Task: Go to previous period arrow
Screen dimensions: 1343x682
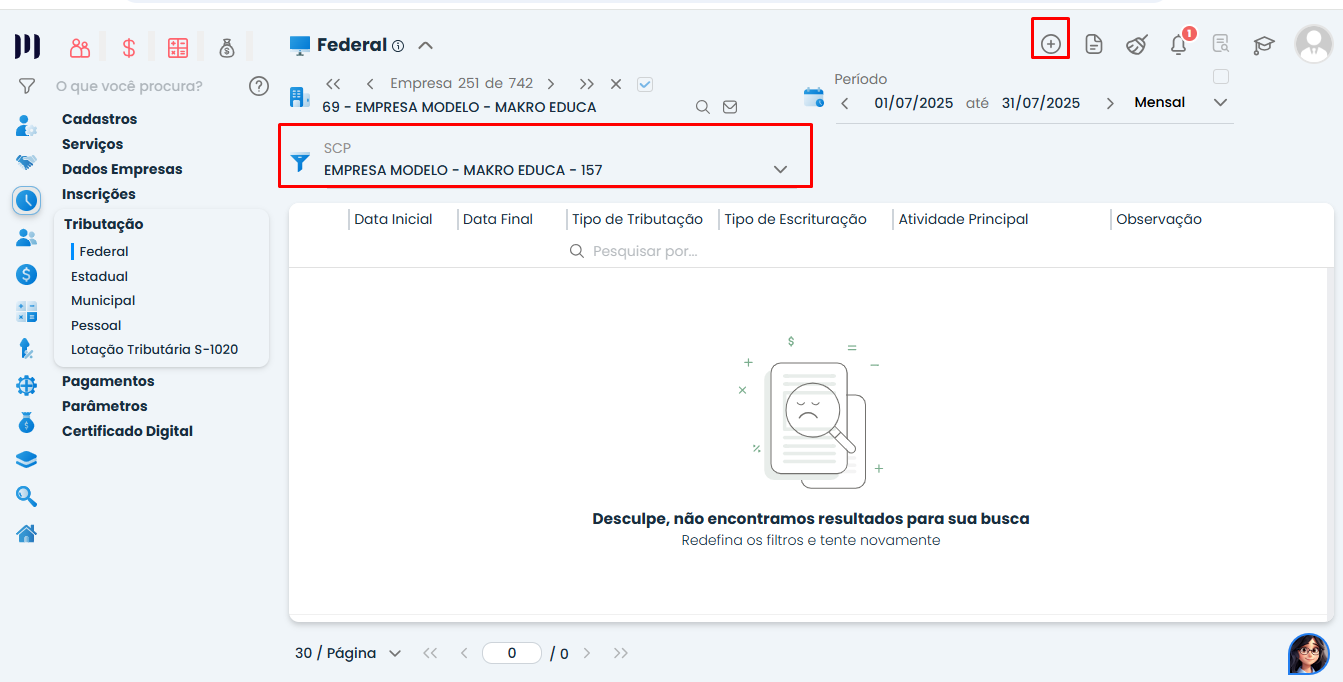Action: tap(845, 103)
